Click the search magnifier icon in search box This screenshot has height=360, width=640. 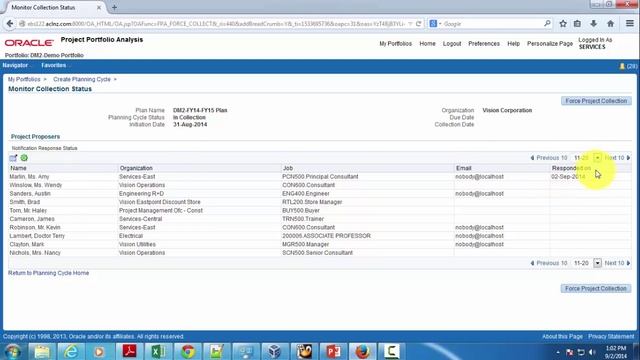click(547, 24)
